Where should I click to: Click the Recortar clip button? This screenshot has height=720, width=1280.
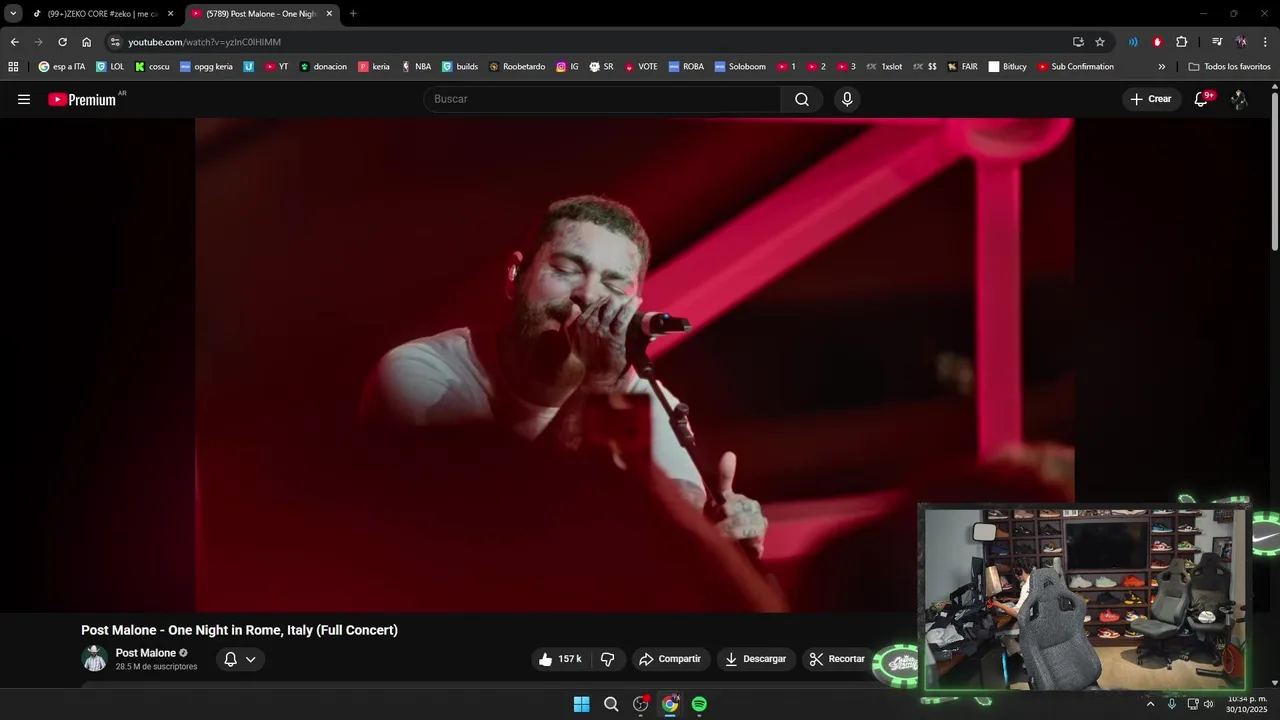(x=838, y=659)
